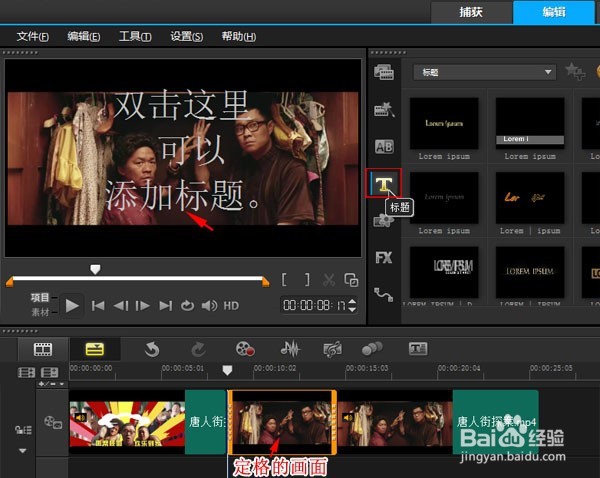
Task: Toggle HD preview mode
Action: [x=231, y=306]
